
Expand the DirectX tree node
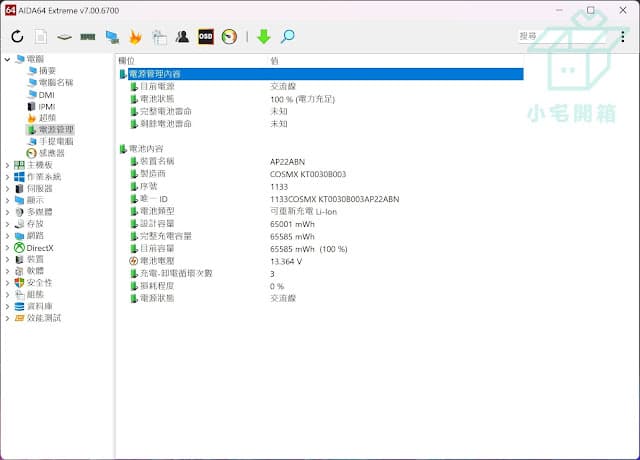click(x=7, y=248)
